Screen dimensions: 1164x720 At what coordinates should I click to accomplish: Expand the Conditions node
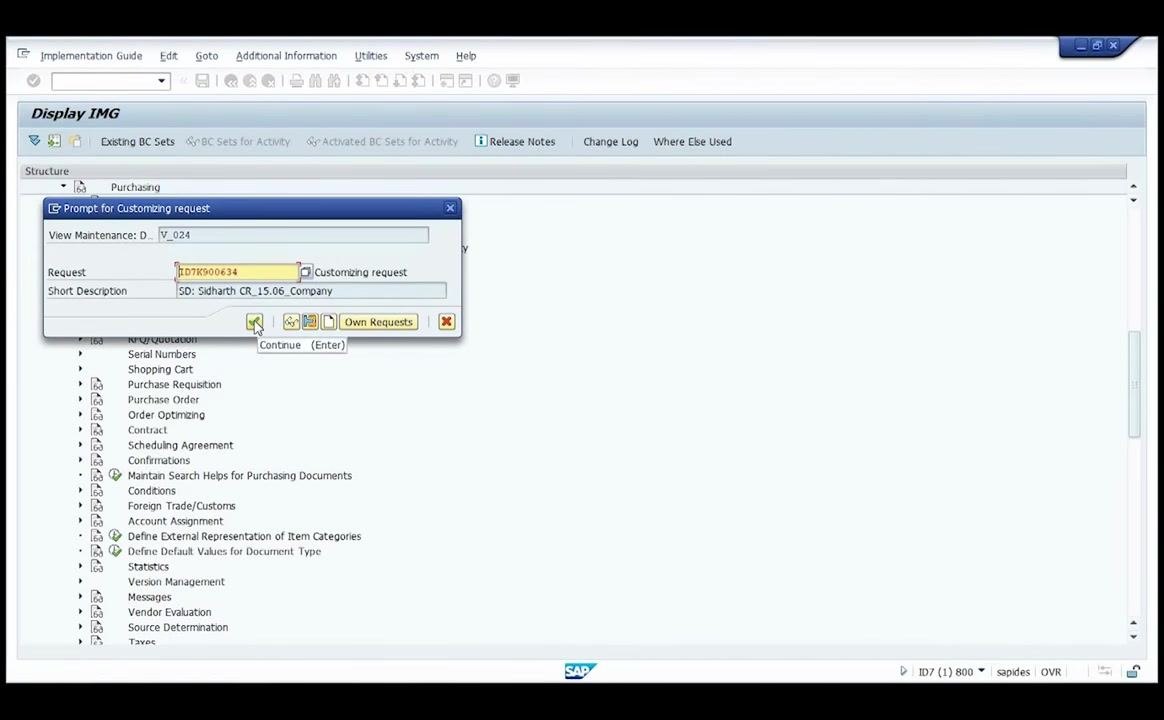[x=80, y=490]
